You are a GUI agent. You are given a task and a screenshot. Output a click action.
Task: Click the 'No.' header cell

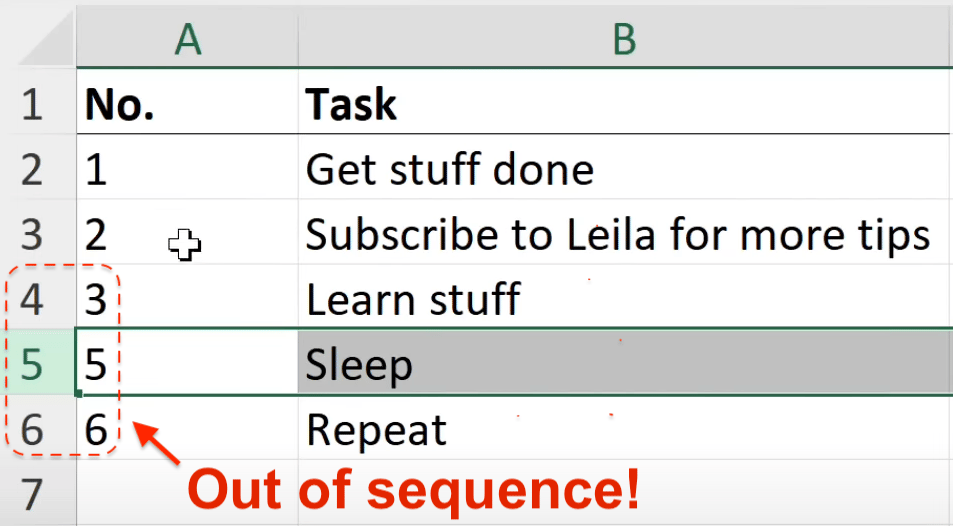(x=188, y=101)
